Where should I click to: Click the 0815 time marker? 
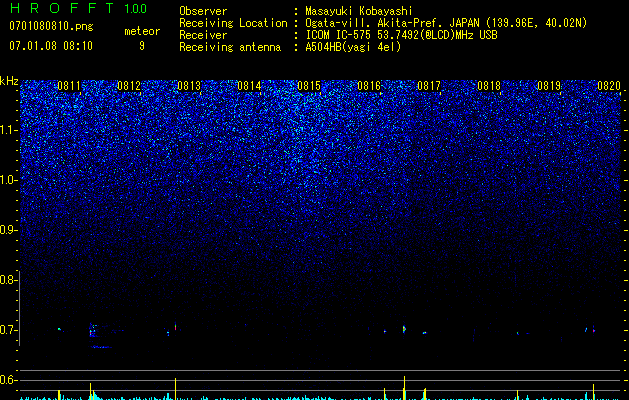pos(309,86)
